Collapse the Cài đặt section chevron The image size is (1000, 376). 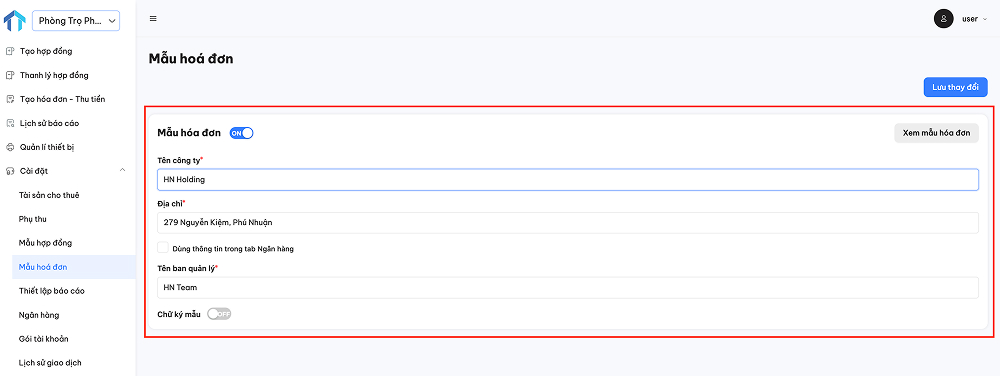point(123,170)
